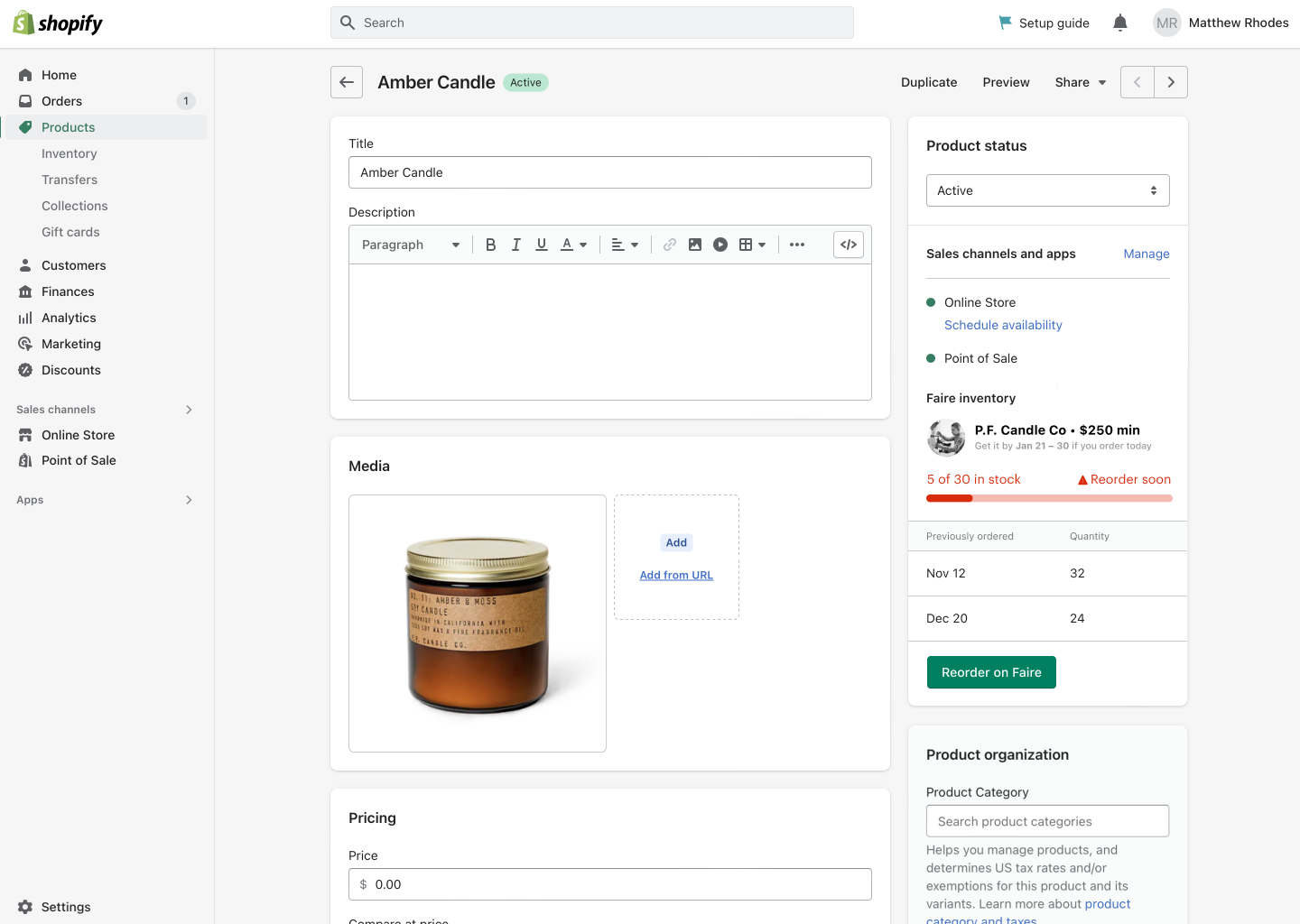Open the Analytics section in the sidebar

(68, 318)
